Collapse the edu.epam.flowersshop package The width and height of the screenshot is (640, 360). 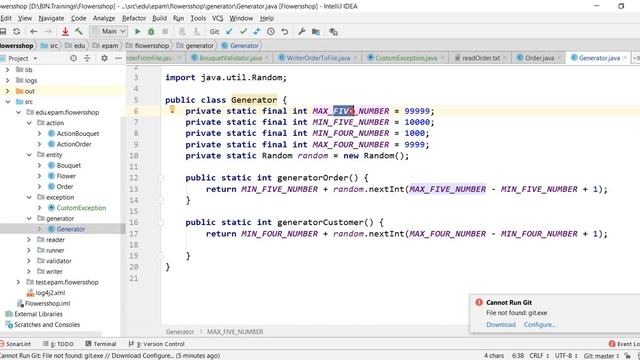(x=18, y=112)
